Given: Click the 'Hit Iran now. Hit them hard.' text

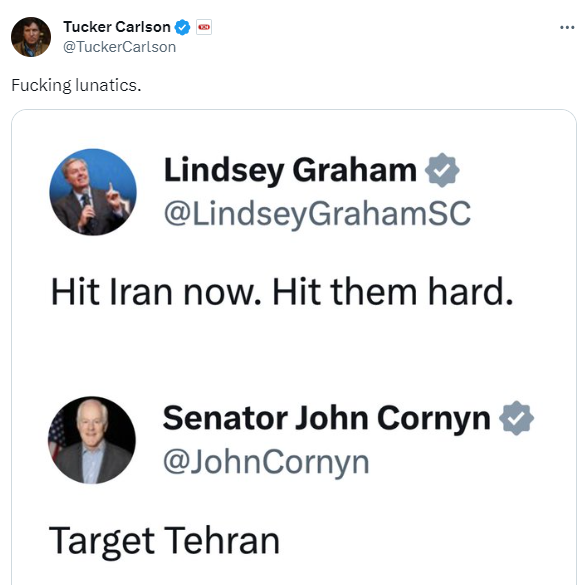Looking at the screenshot, I should point(282,292).
